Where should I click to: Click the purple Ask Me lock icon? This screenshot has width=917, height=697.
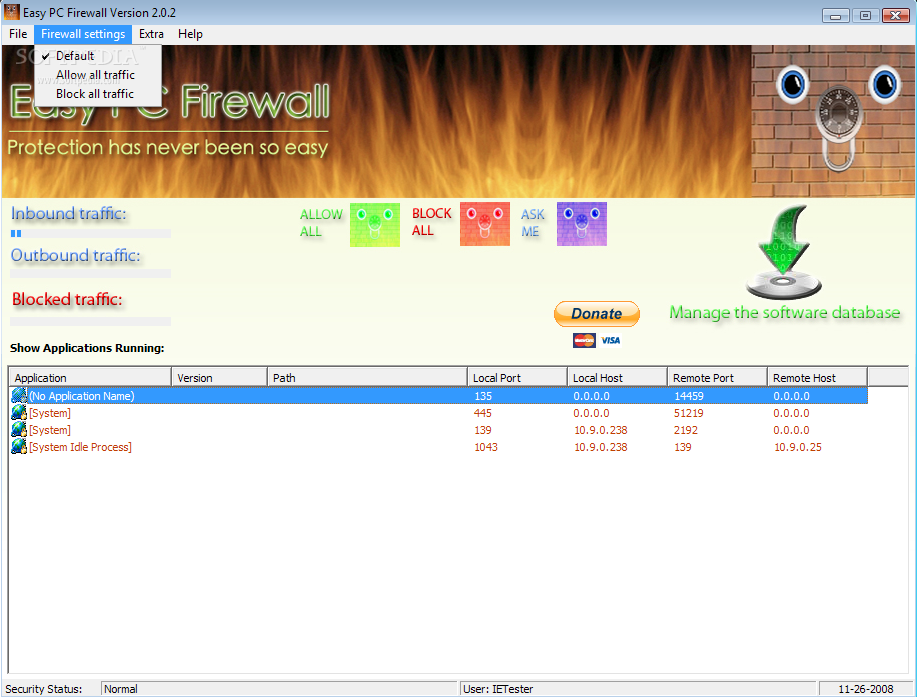coord(582,224)
